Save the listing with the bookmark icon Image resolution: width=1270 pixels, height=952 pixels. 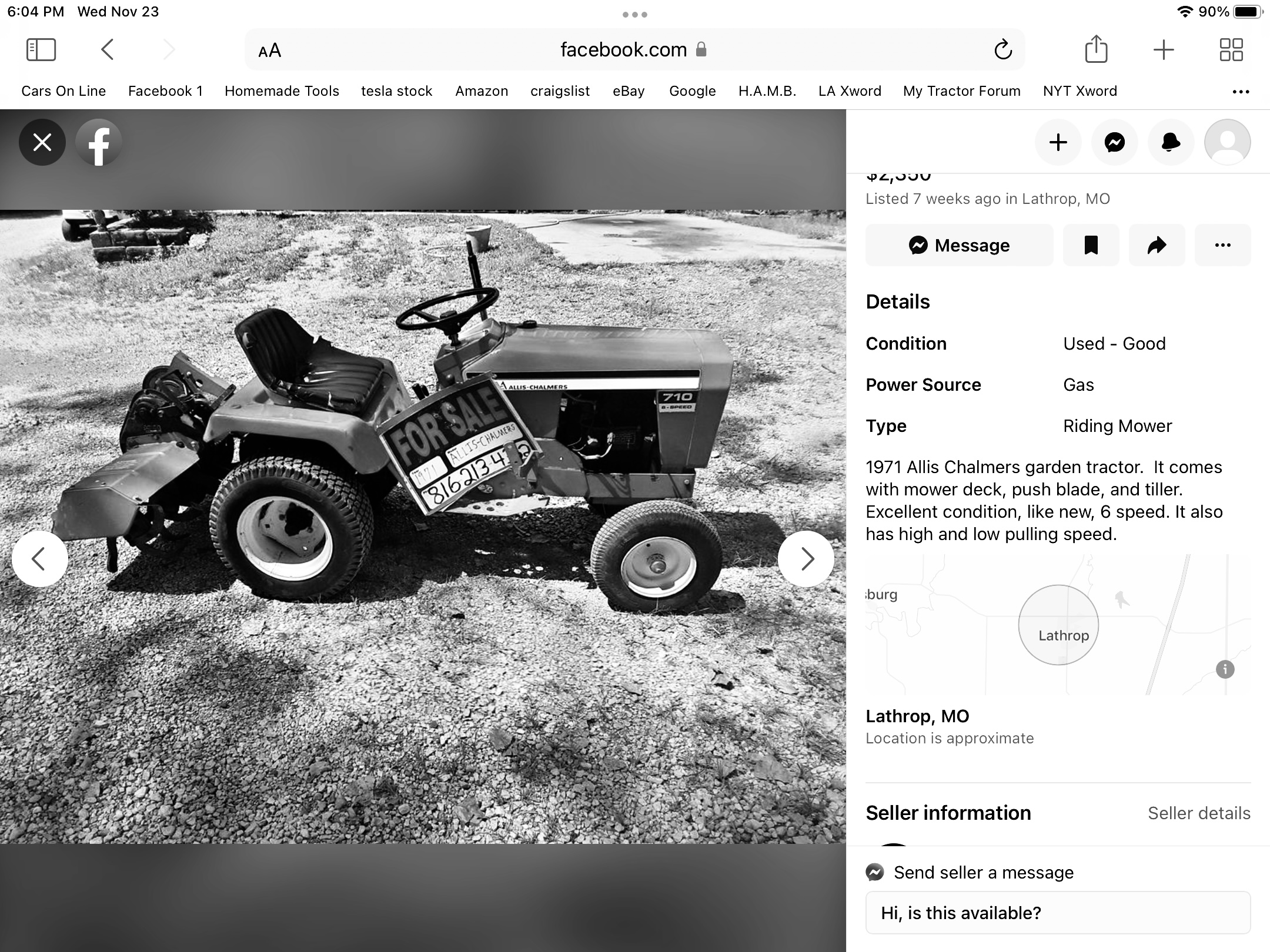tap(1091, 245)
